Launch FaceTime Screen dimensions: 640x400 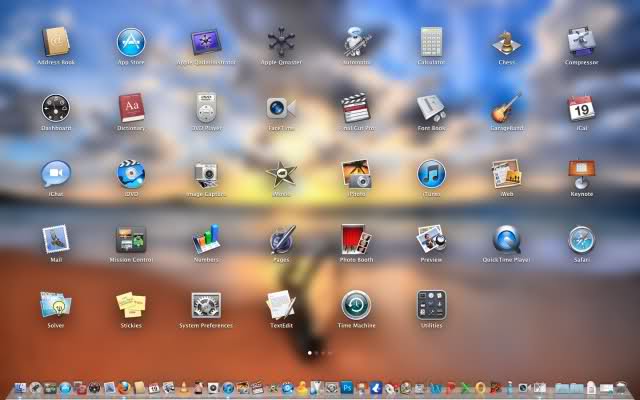[281, 108]
